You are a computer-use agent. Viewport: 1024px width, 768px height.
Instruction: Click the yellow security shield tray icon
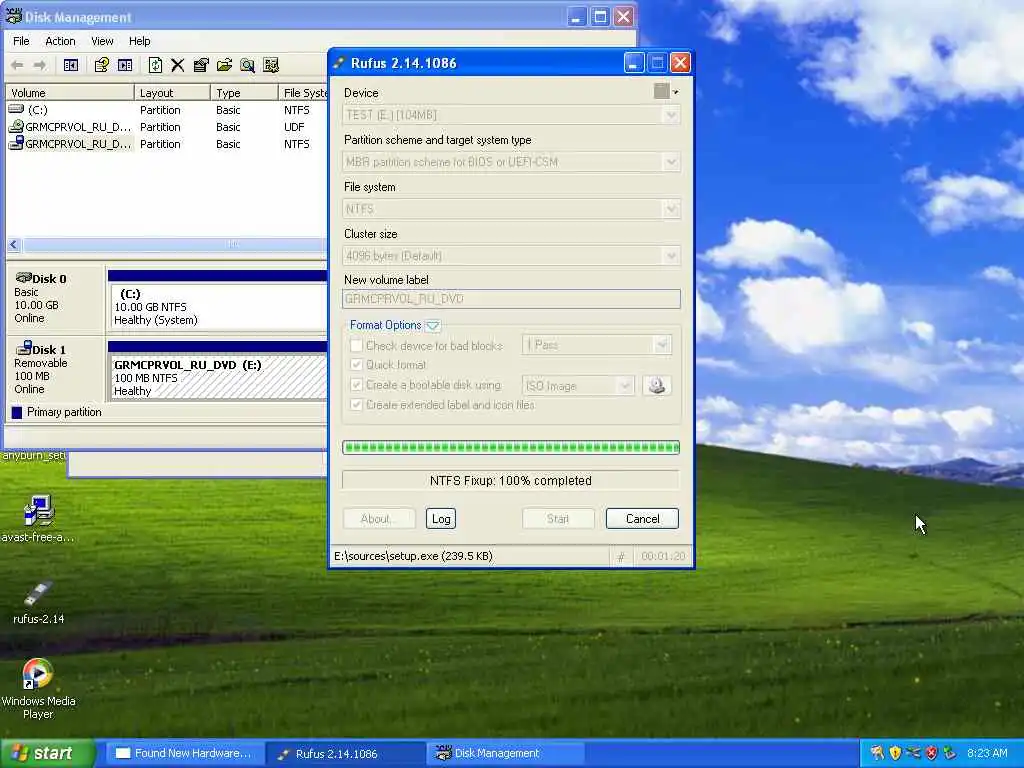[895, 753]
